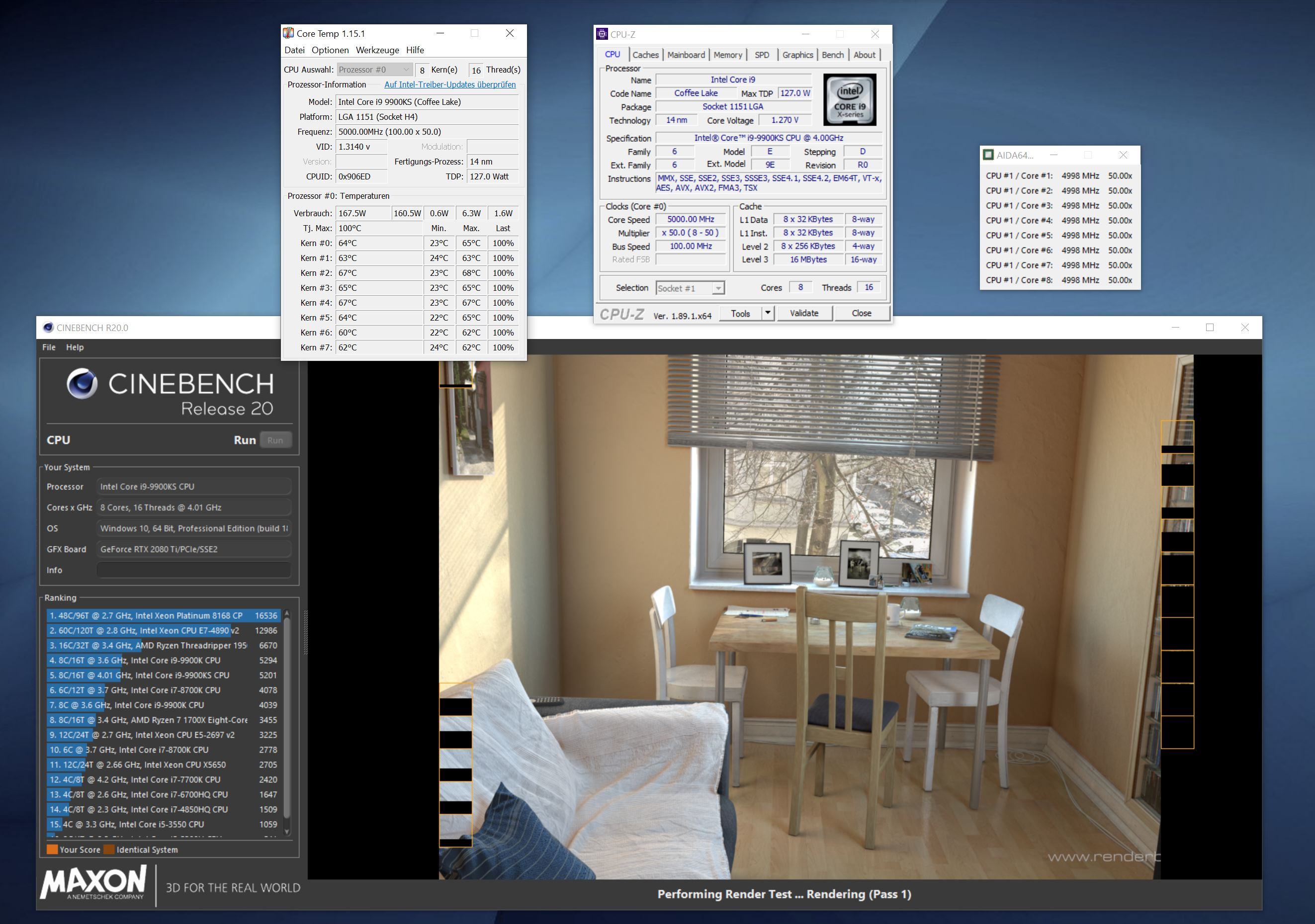Expand the Tools button arrow in CPU-Z

tap(768, 313)
